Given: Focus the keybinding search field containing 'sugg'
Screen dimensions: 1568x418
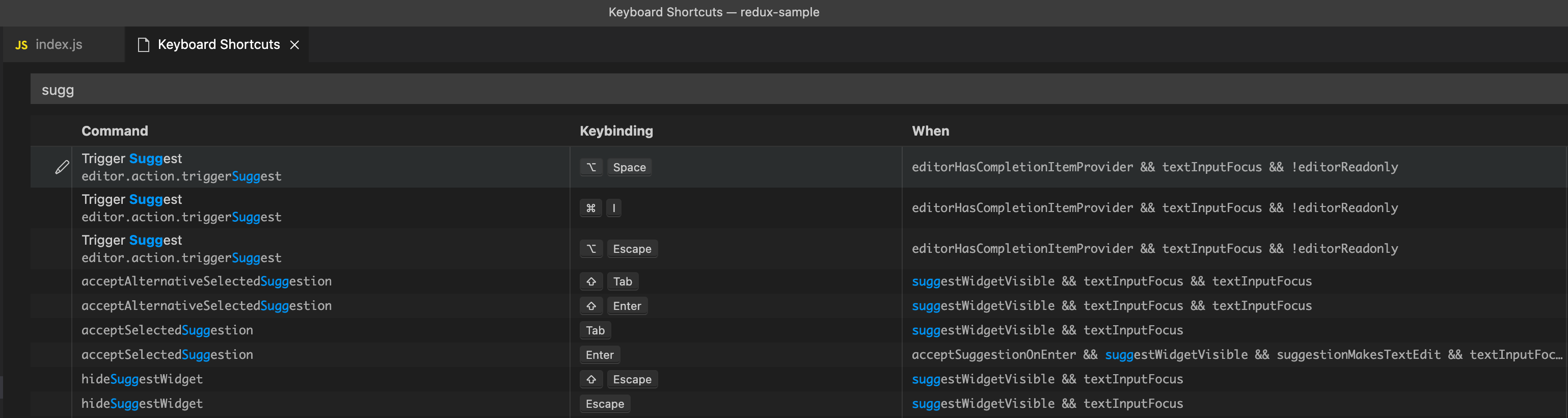Looking at the screenshot, I should click(x=791, y=90).
